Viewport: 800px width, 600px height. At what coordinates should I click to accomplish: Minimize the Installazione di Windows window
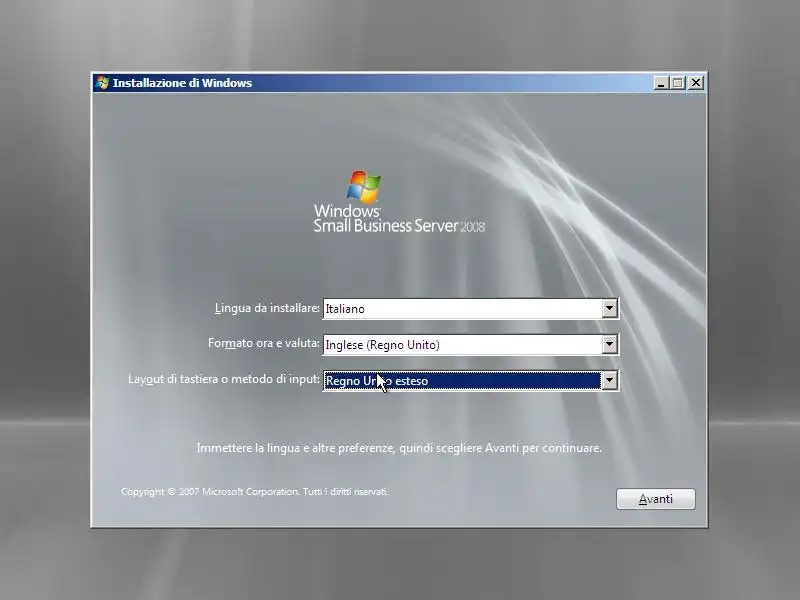tap(661, 83)
